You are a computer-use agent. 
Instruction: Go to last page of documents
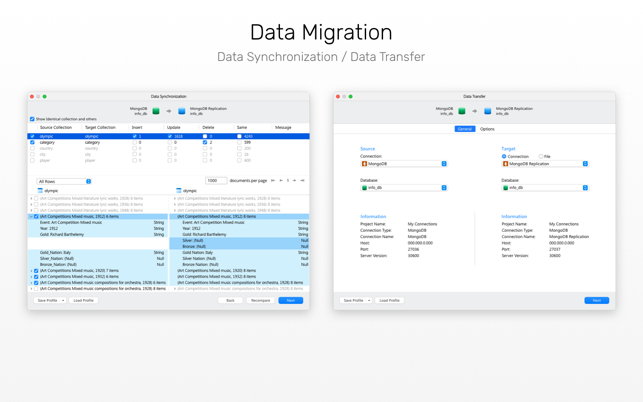[x=302, y=181]
